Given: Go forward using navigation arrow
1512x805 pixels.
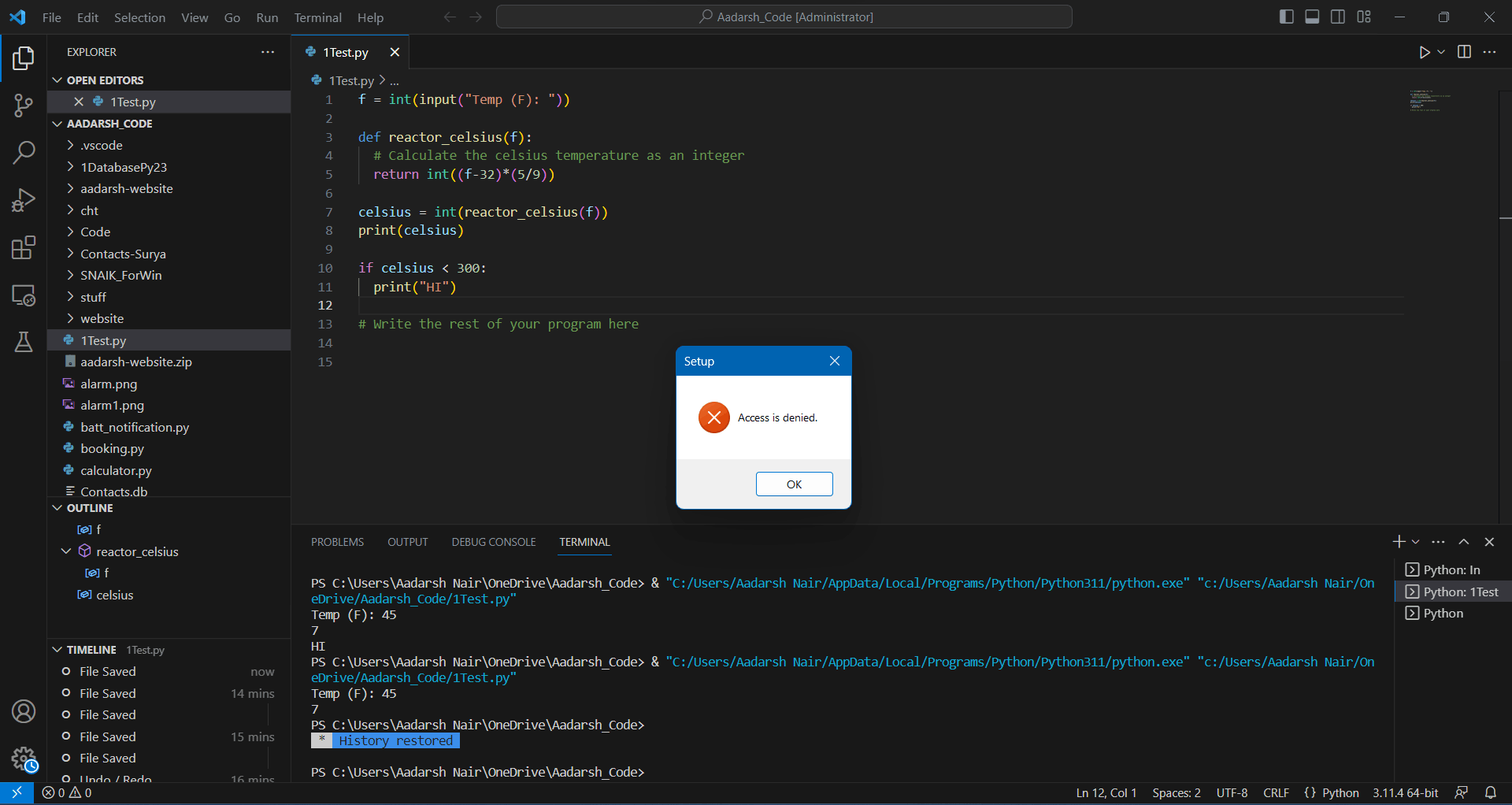Looking at the screenshot, I should 476,17.
